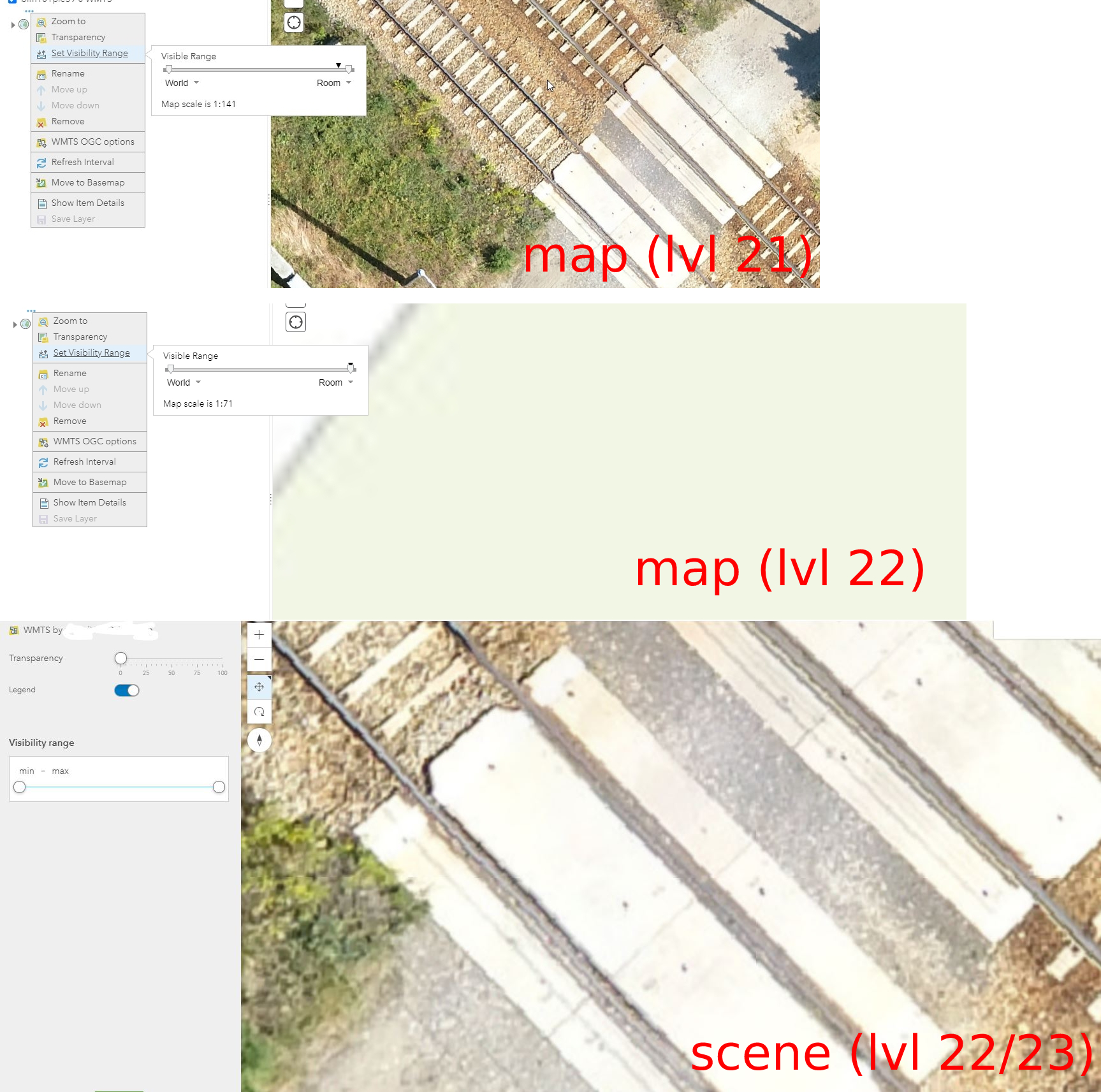
Task: Click the compass button in the scene view
Action: pyautogui.click(x=259, y=740)
